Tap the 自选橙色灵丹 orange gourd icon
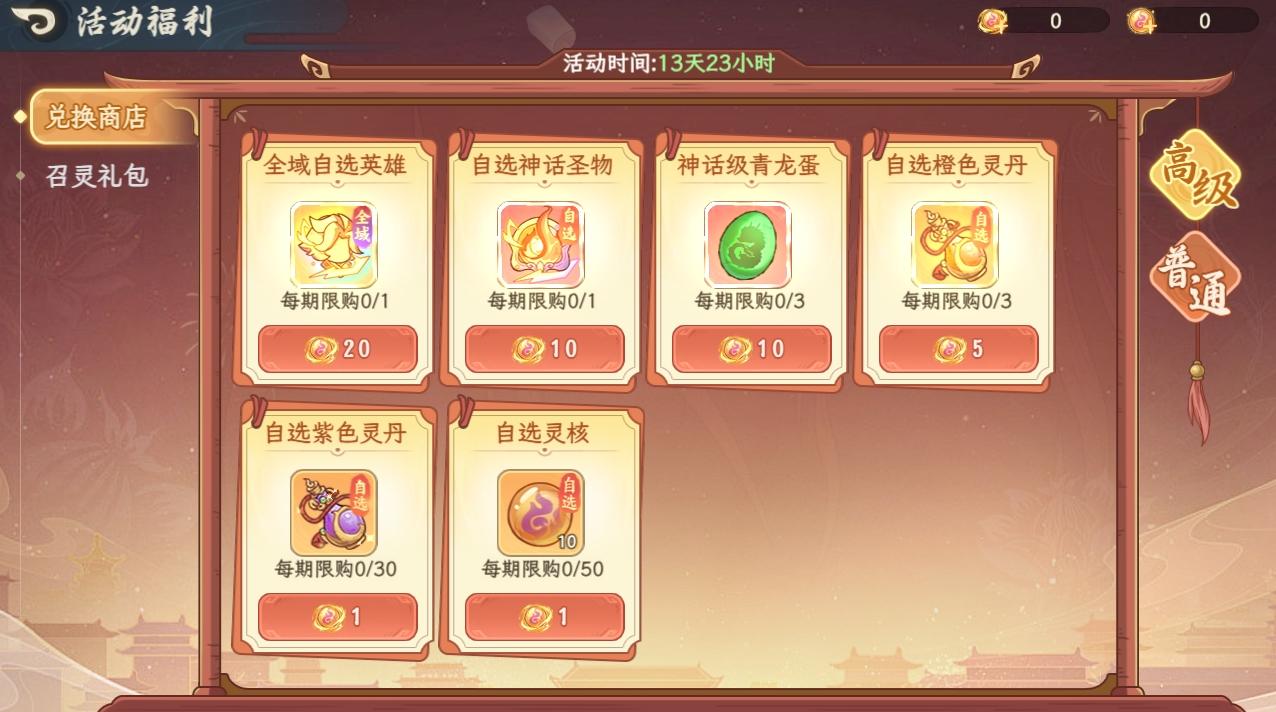The height and width of the screenshot is (712, 1276). tap(955, 245)
